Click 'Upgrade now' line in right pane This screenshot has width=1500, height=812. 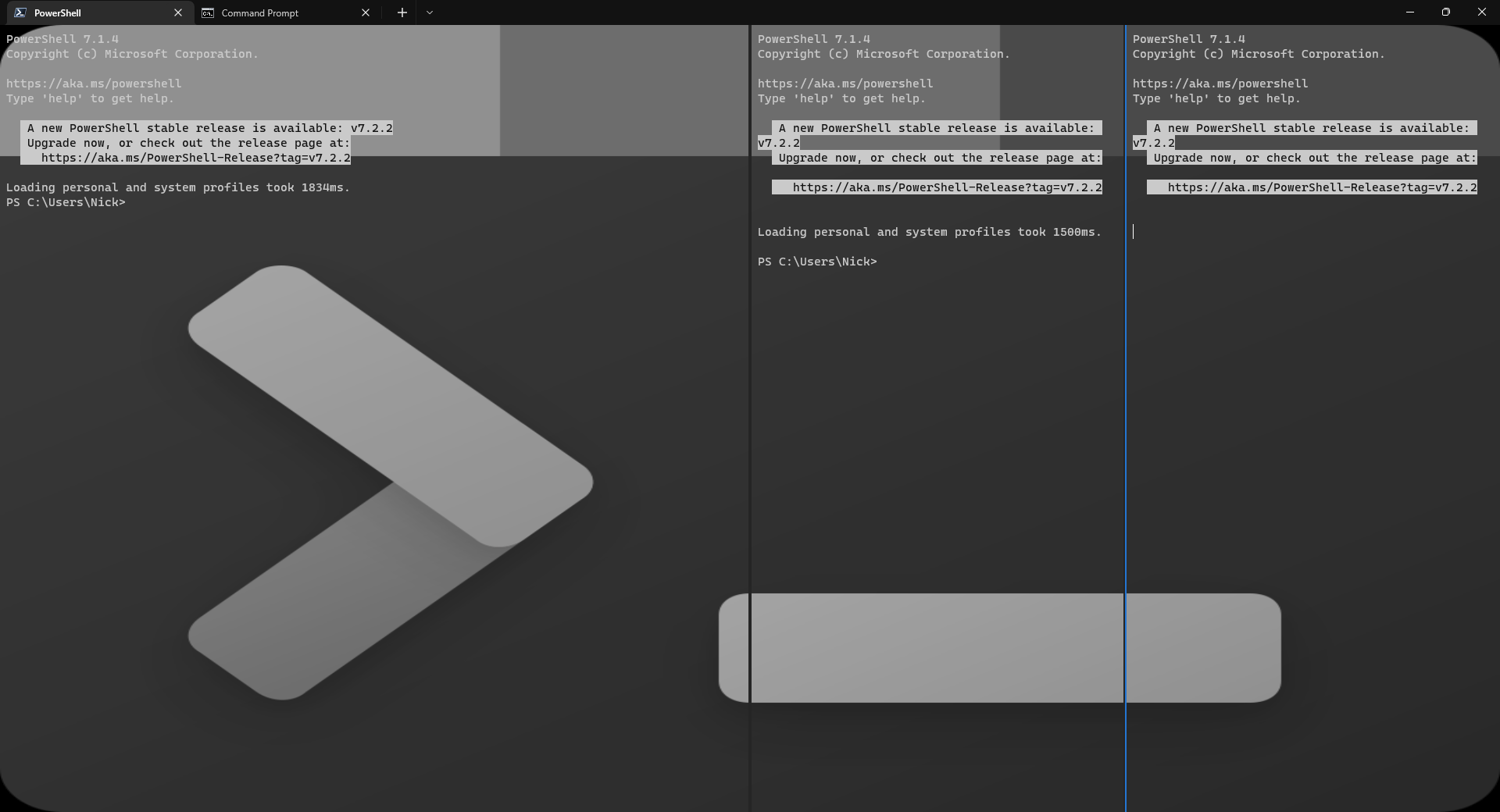(x=1315, y=158)
